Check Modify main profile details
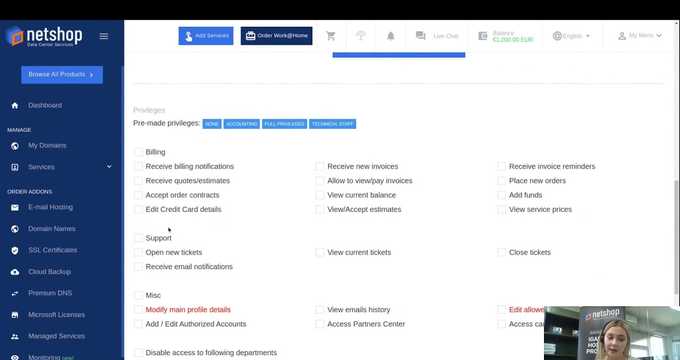 [x=139, y=309]
